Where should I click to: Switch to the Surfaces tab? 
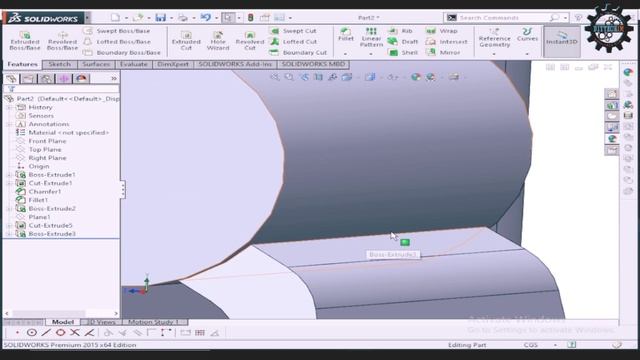pyautogui.click(x=96, y=64)
